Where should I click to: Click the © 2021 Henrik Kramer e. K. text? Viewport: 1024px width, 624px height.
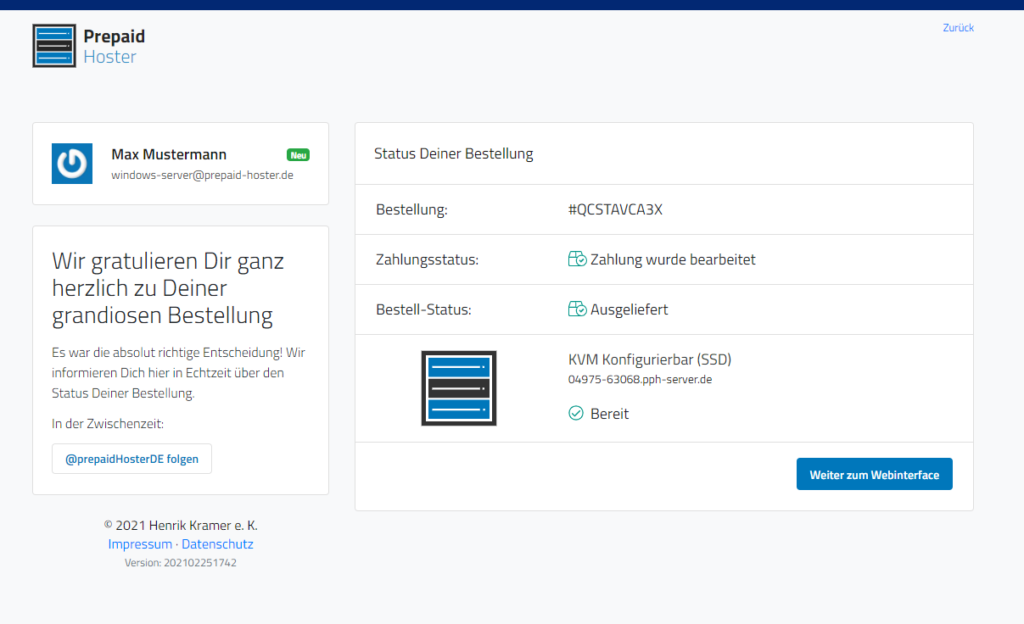[180, 525]
